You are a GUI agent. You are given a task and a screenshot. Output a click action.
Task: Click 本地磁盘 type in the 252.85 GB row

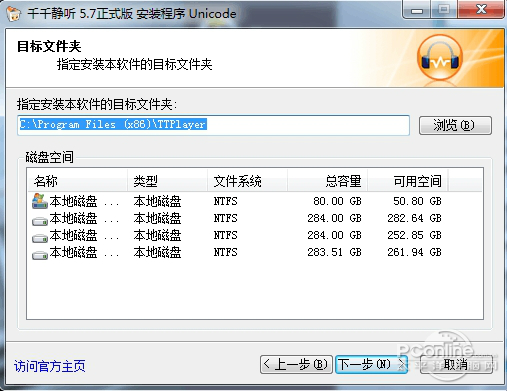click(157, 235)
